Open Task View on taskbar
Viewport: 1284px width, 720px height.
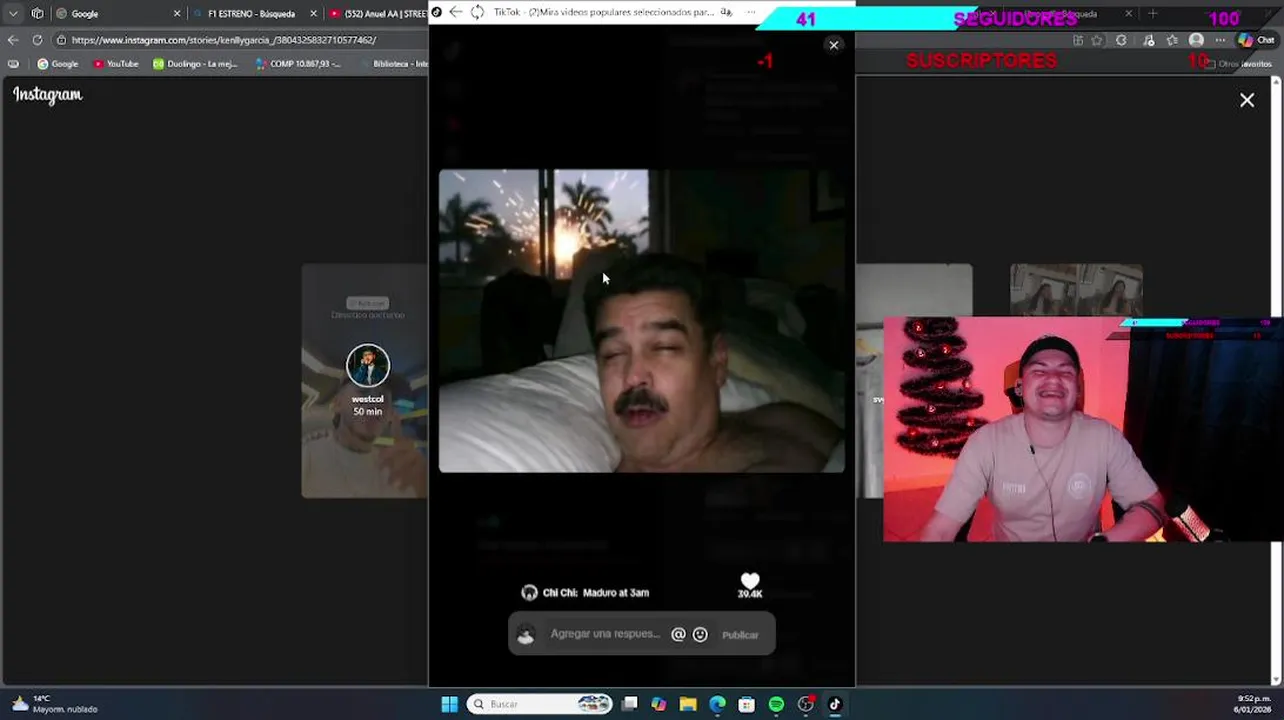pos(629,704)
